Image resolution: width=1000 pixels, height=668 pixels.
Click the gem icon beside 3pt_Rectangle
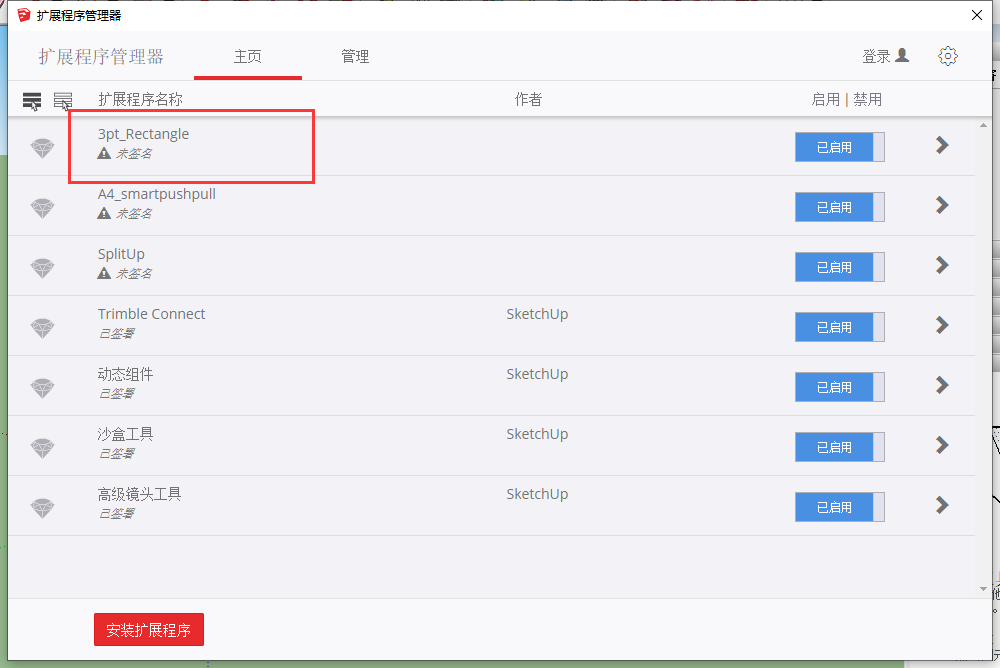(x=42, y=148)
